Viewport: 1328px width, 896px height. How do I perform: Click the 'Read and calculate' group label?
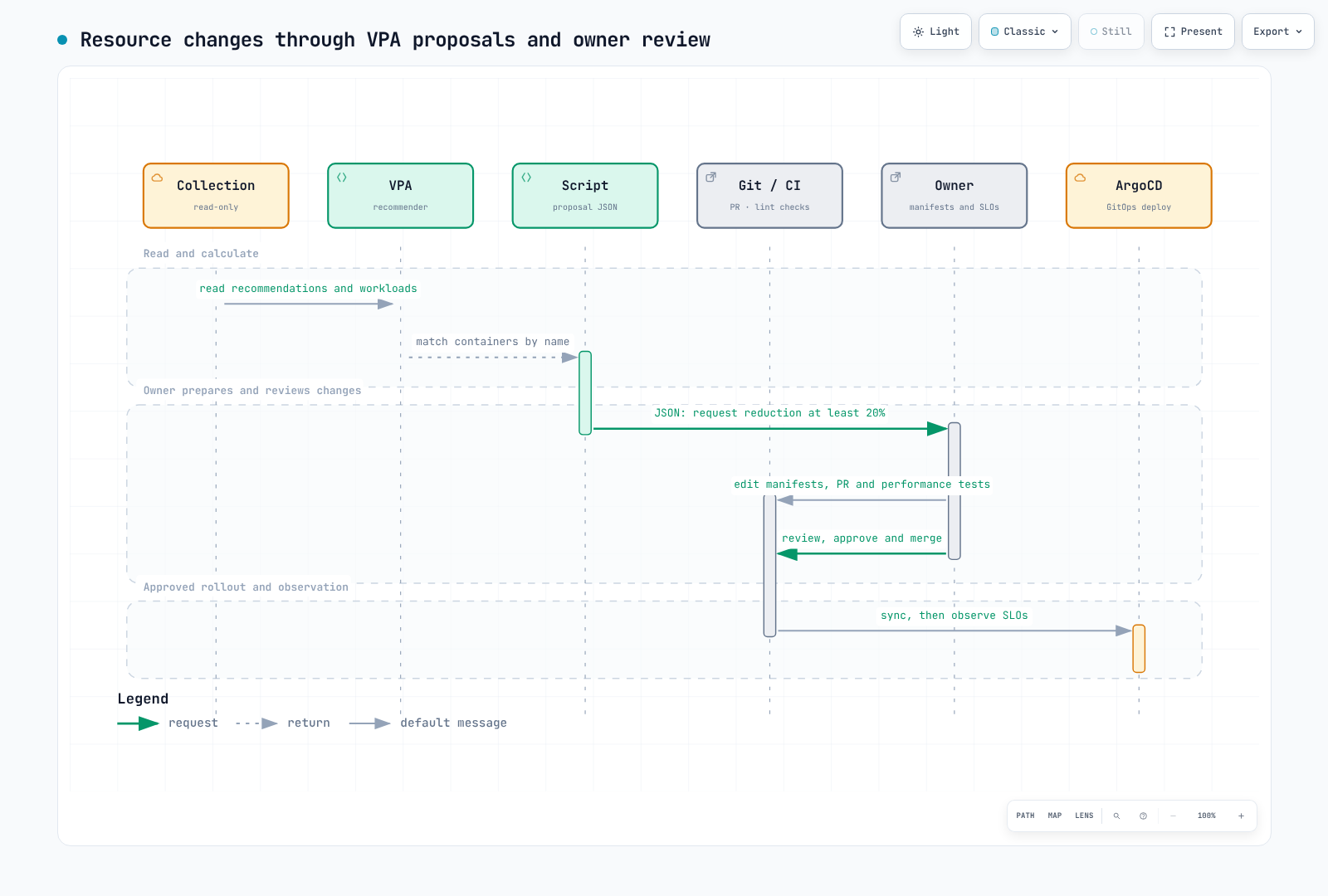pyautogui.click(x=201, y=254)
